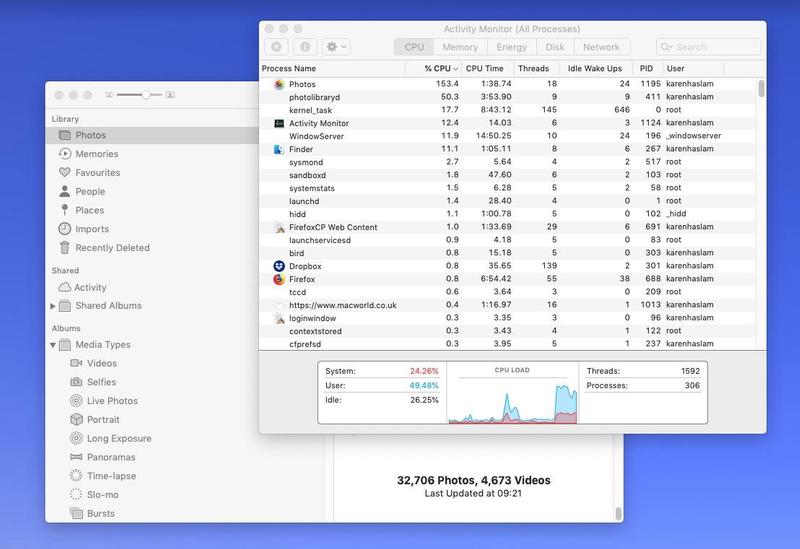Open the gear actions dropdown menu
The width and height of the screenshot is (800, 549).
tap(336, 47)
